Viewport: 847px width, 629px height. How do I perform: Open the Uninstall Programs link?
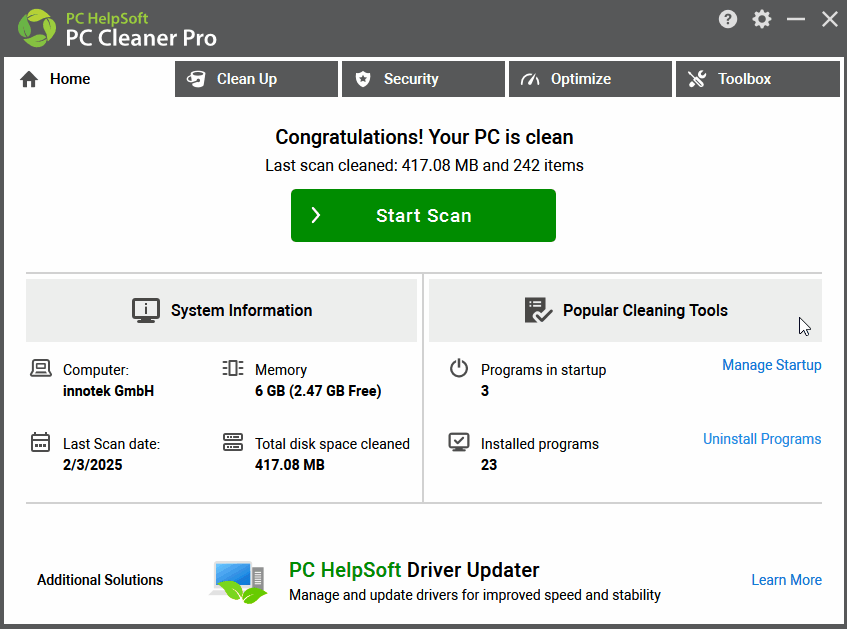coord(762,439)
